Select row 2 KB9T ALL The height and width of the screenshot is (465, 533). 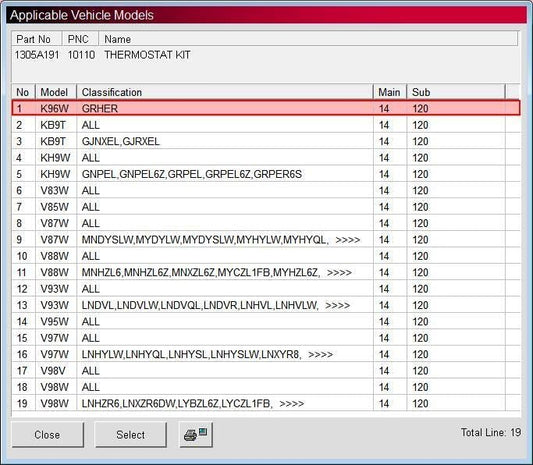pos(266,125)
